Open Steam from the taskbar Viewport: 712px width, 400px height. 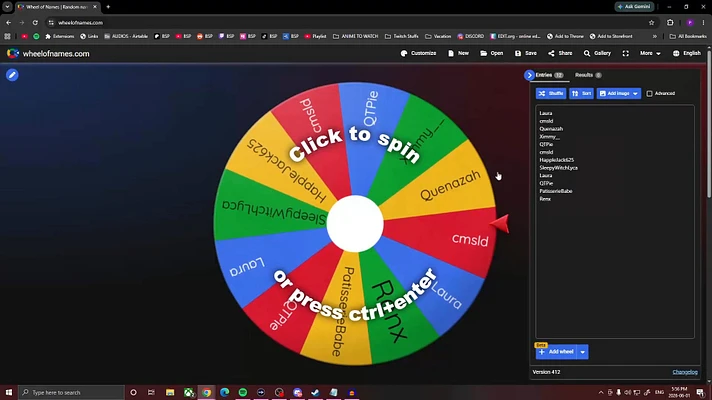(316, 392)
